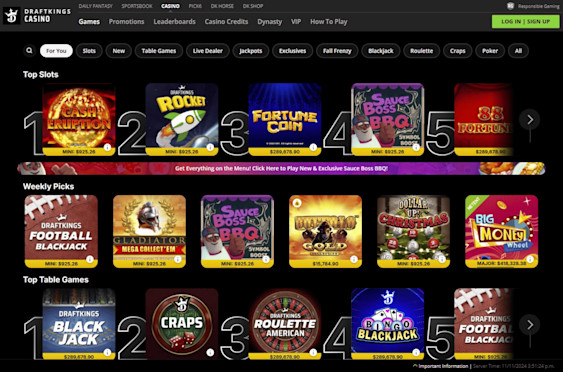Open the Casino Credits nav tab
The image size is (563, 372).
[x=226, y=22]
